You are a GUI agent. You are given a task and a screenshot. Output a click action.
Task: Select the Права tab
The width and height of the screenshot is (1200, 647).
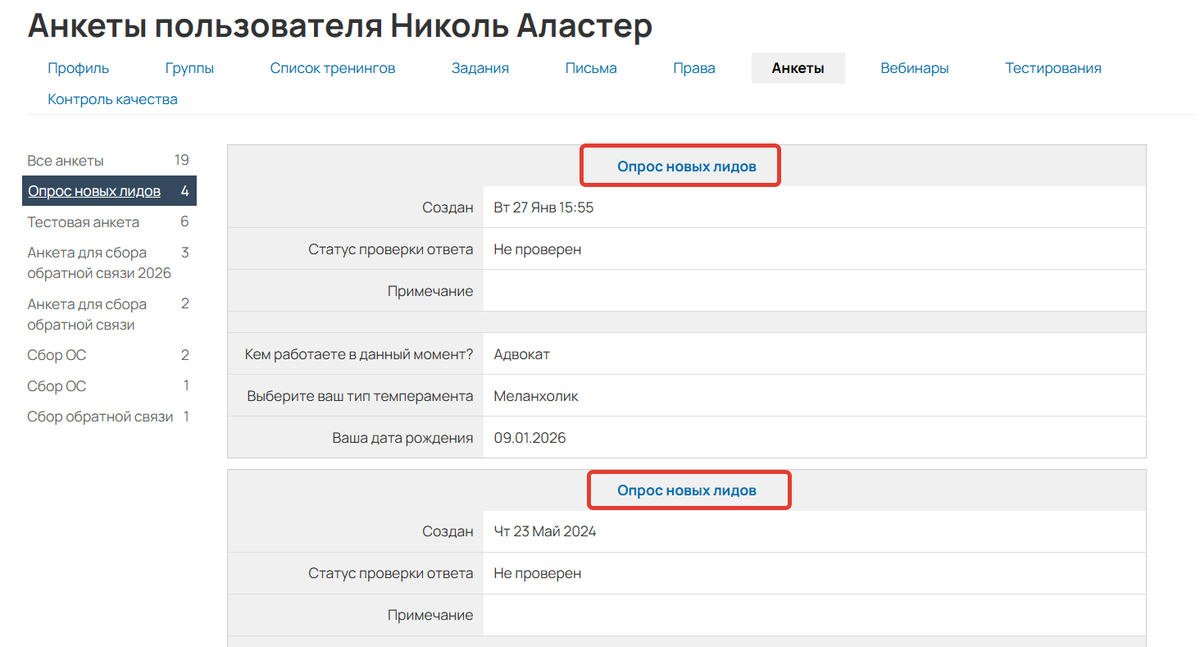694,67
